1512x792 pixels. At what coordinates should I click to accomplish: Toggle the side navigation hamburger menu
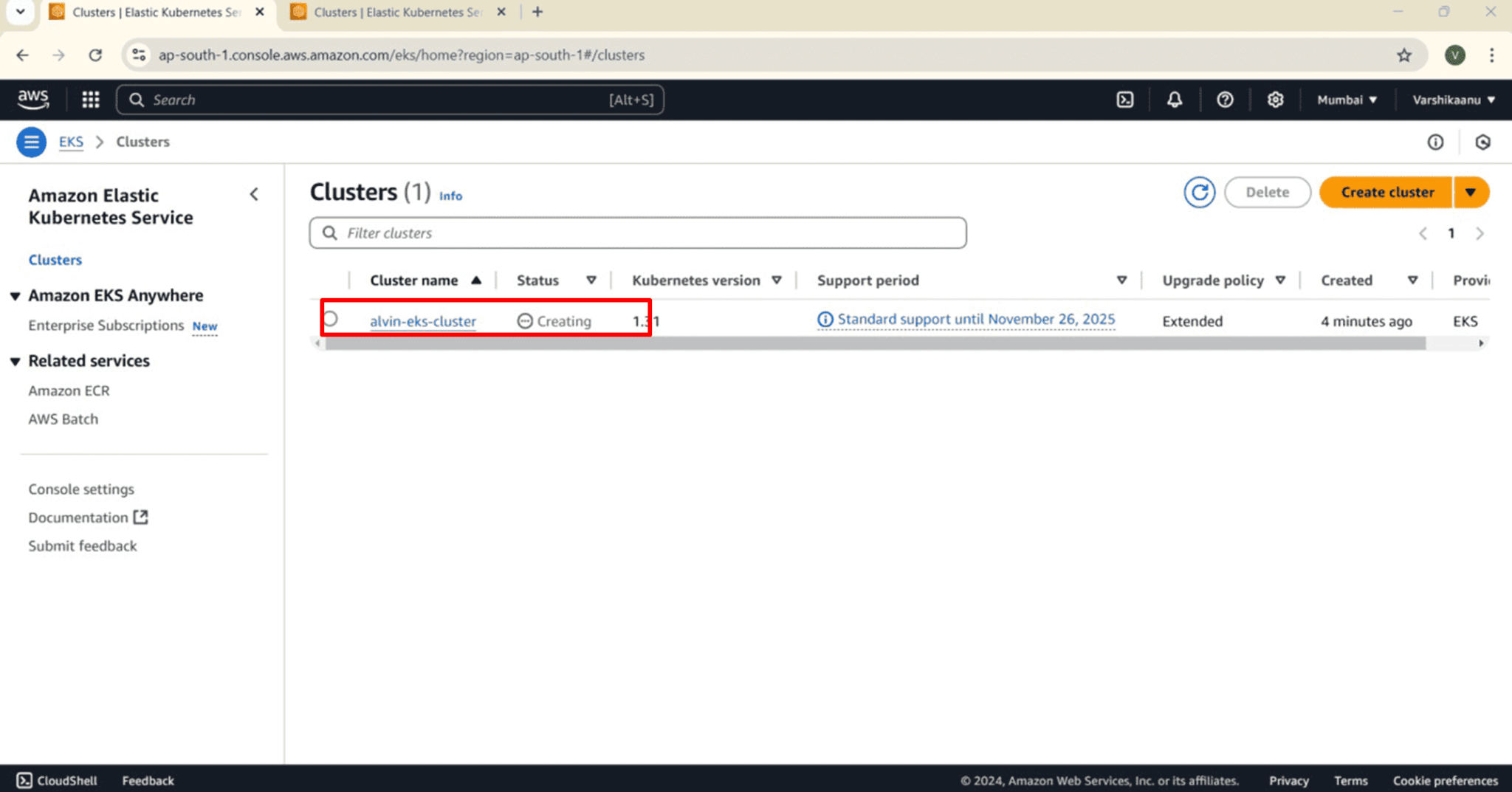pyautogui.click(x=31, y=142)
